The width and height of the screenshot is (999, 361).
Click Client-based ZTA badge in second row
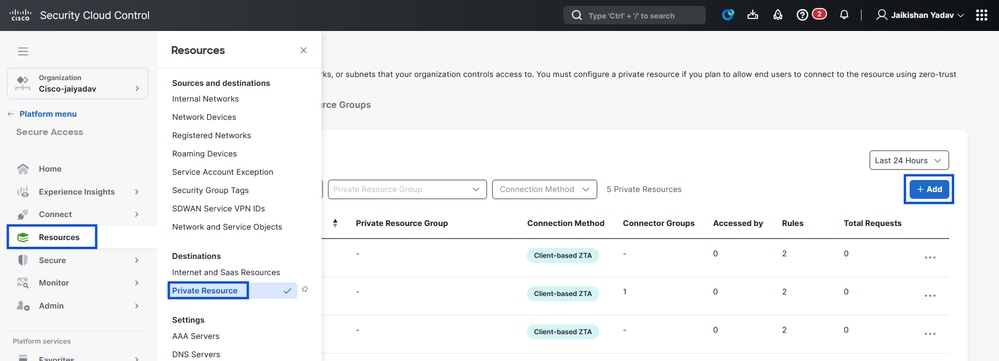[x=563, y=294]
